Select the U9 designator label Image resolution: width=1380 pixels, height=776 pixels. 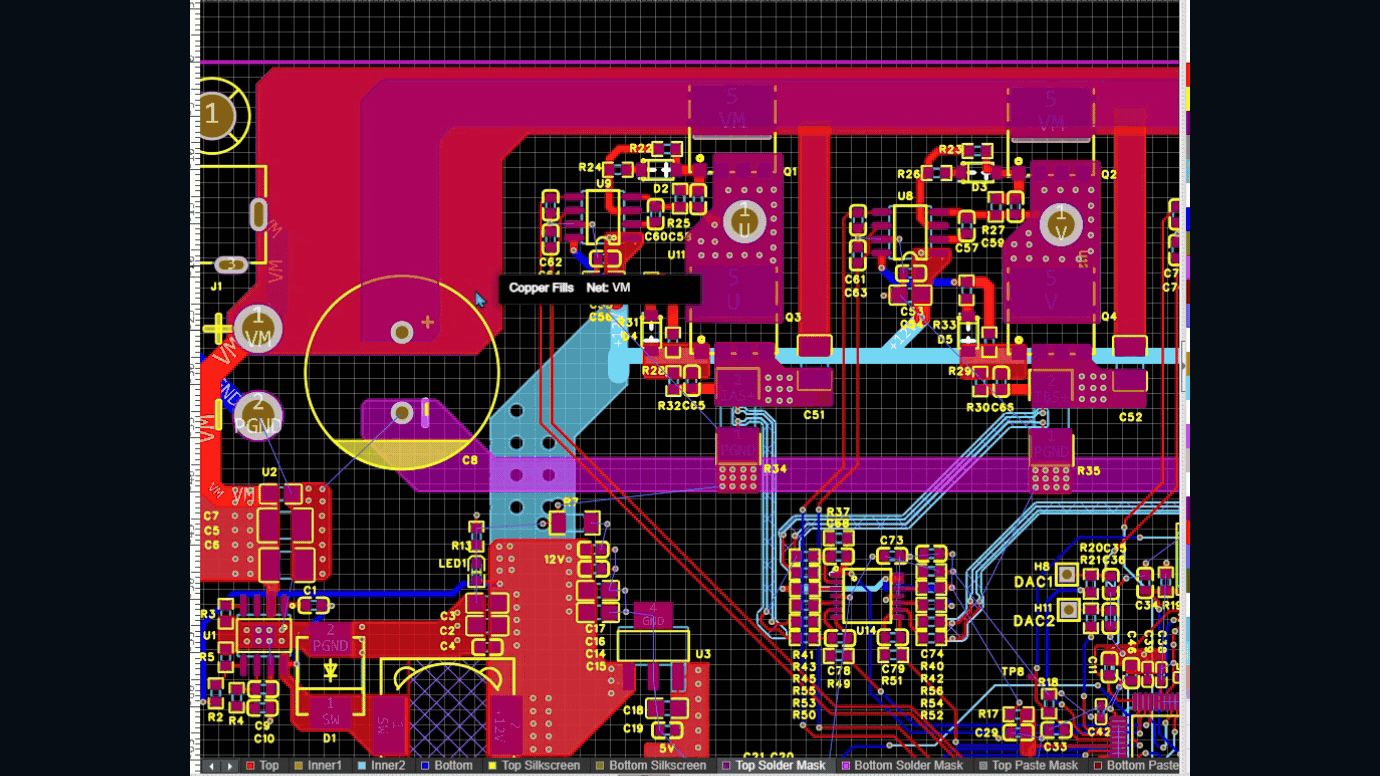[x=604, y=184]
